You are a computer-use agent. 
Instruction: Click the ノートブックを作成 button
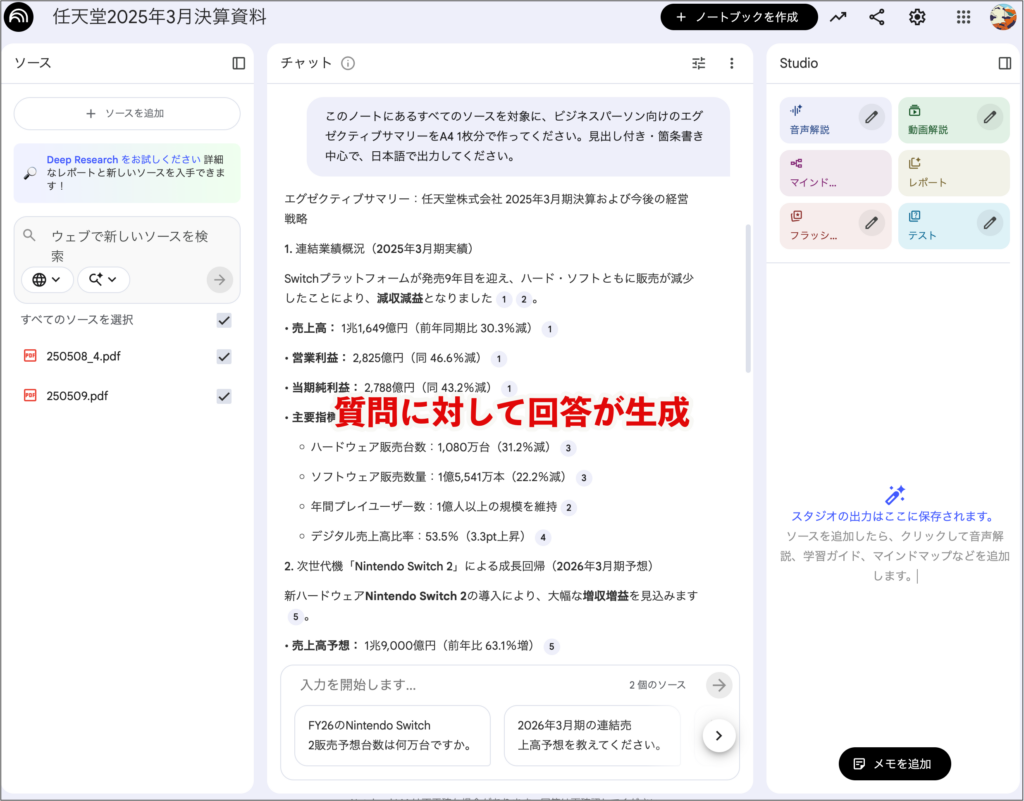738,17
